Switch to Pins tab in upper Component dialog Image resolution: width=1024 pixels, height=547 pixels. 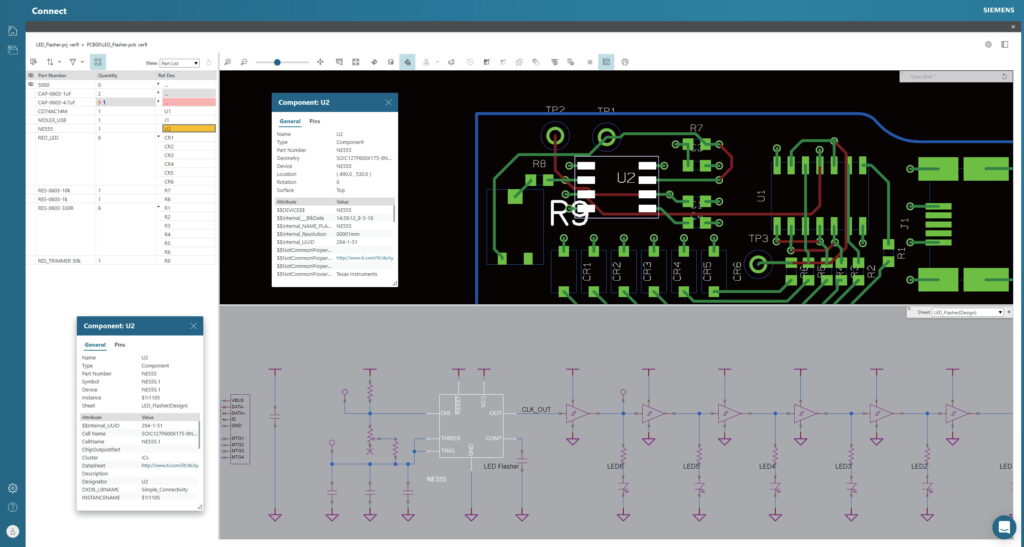314,121
